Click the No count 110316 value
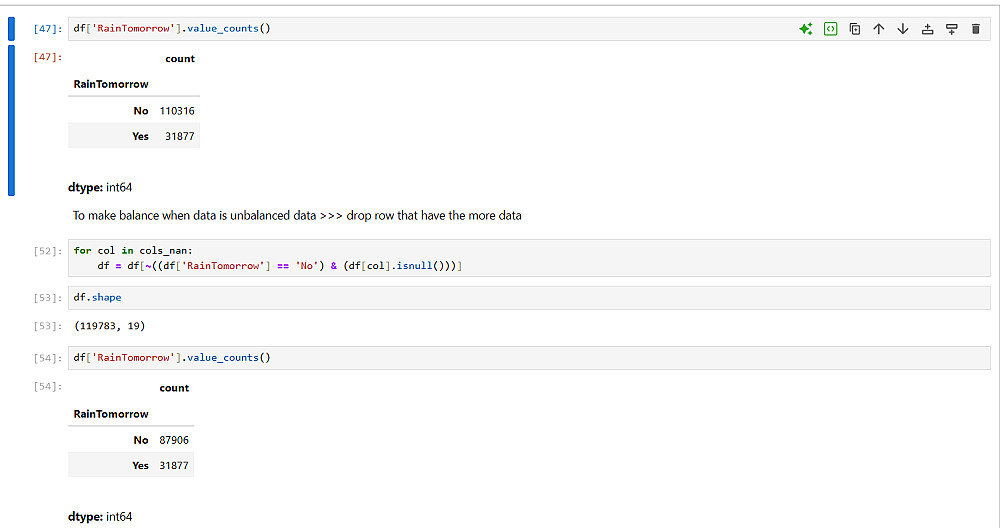This screenshot has height=528, width=1000. (x=177, y=111)
